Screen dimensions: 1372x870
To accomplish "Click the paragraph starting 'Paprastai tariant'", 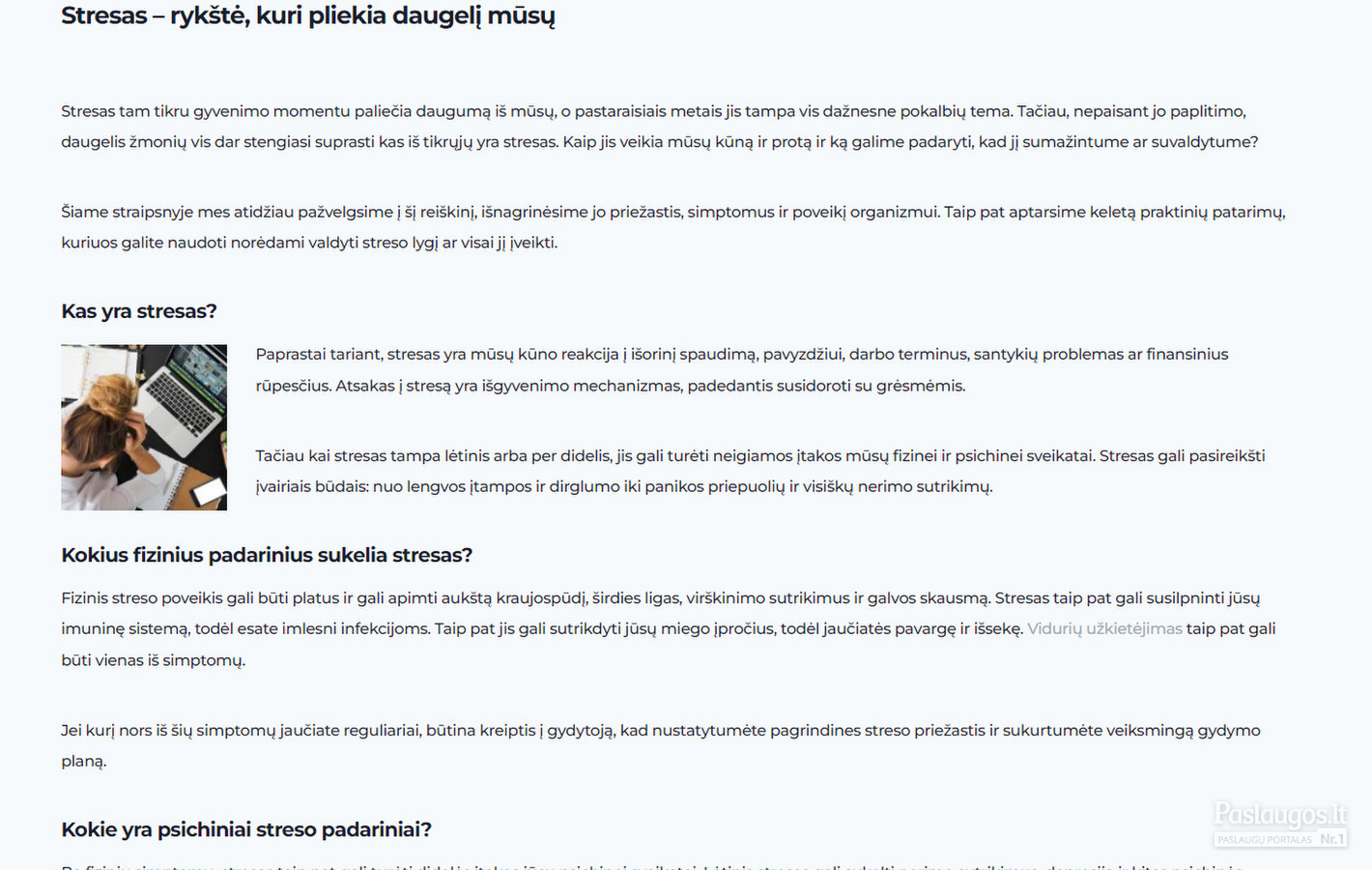I will 742,370.
